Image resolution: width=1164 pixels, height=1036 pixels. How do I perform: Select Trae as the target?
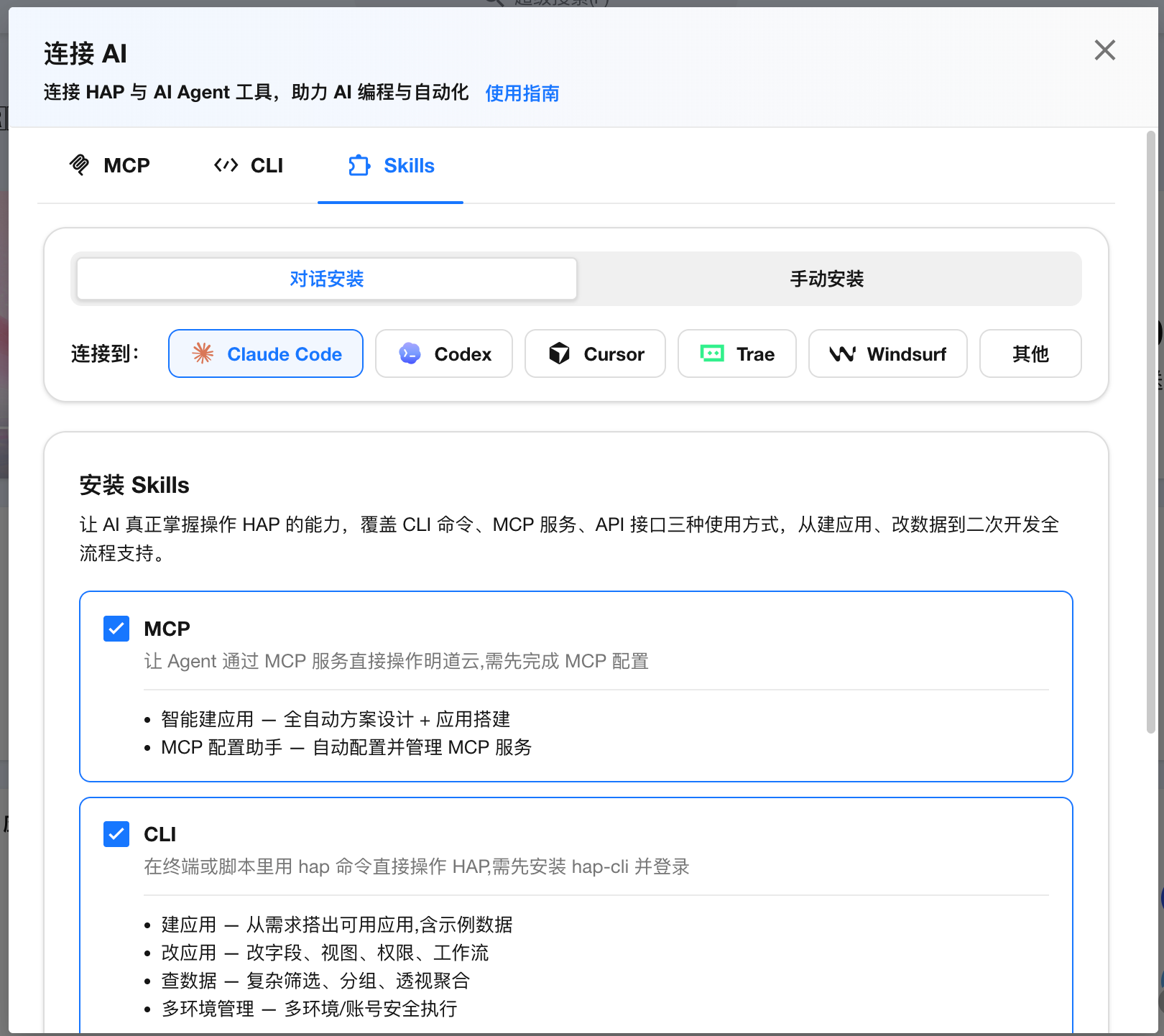[737, 353]
